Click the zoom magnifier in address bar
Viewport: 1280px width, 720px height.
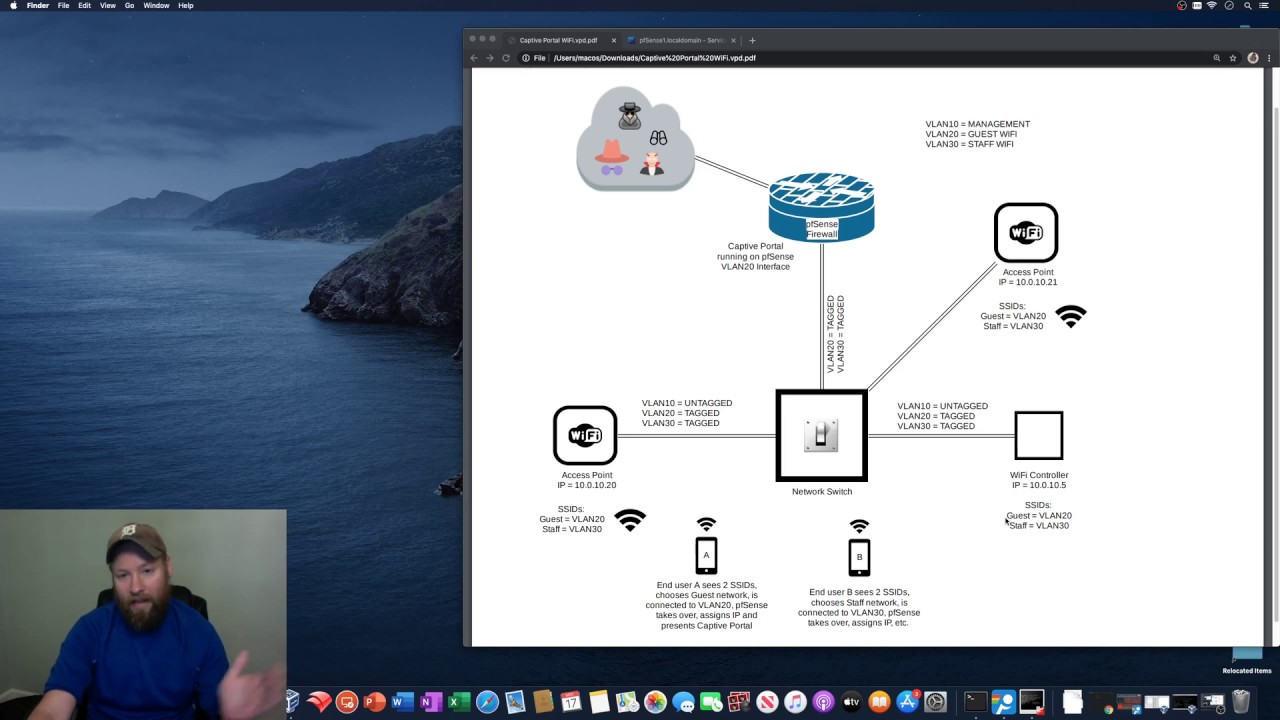(x=1217, y=58)
